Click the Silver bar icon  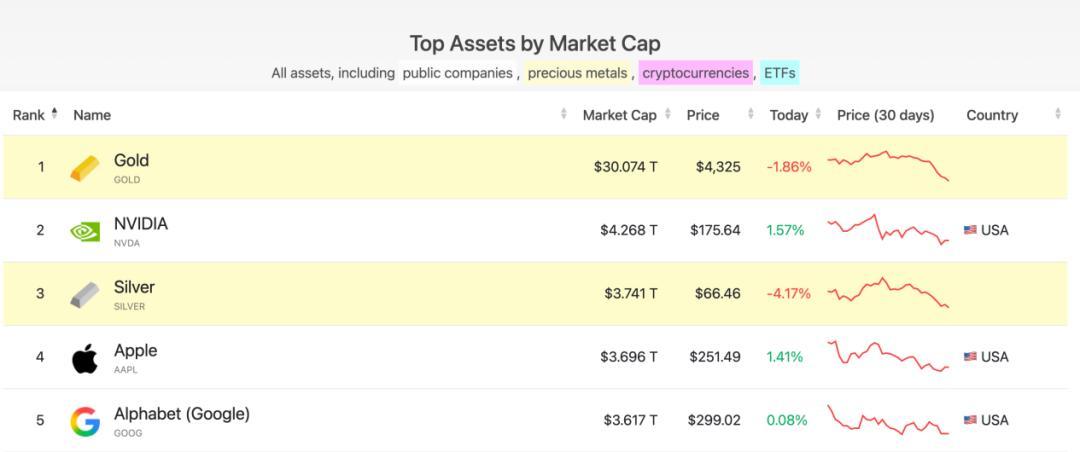(85, 294)
